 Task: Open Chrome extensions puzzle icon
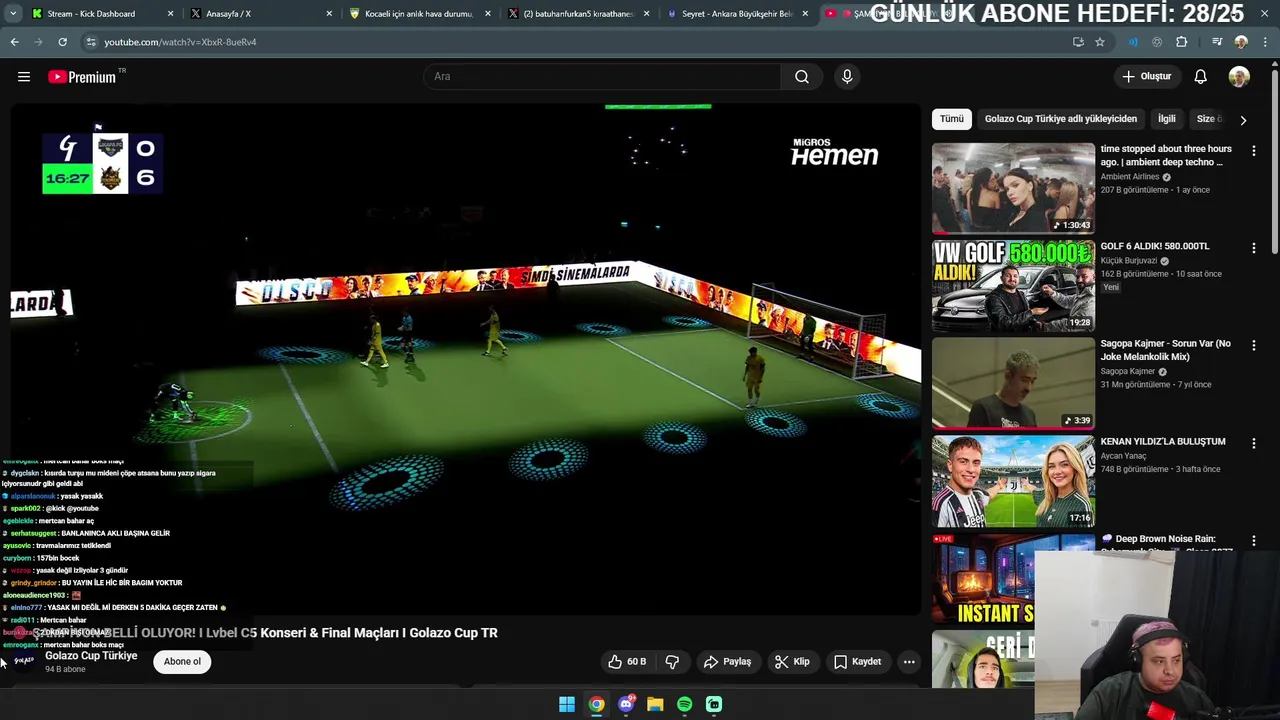1182,42
